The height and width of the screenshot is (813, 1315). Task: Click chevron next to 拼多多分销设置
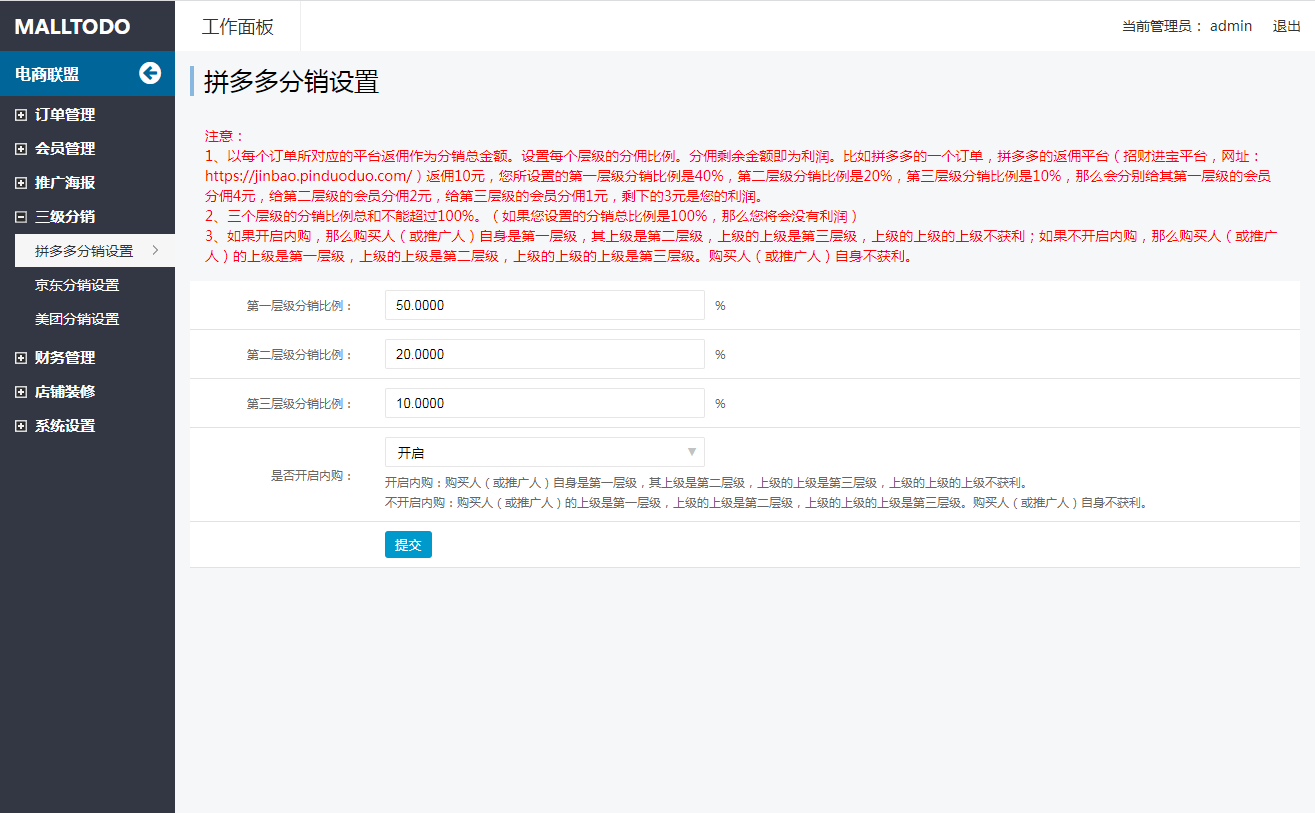click(155, 250)
